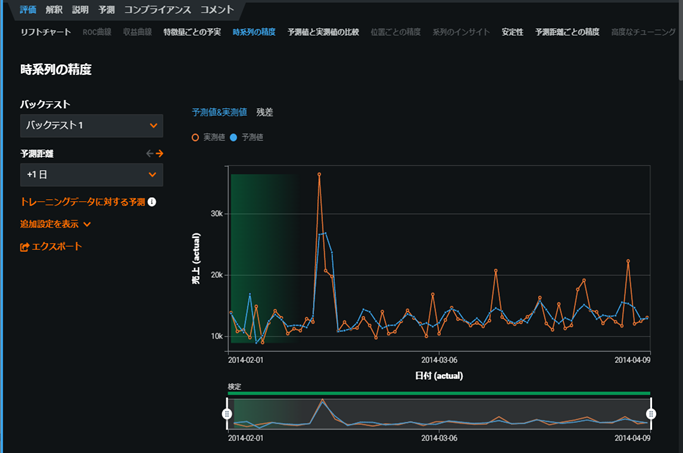Viewport: 683px width, 453px height.
Task: Click the 30k y-axis label
Action: pos(217,213)
